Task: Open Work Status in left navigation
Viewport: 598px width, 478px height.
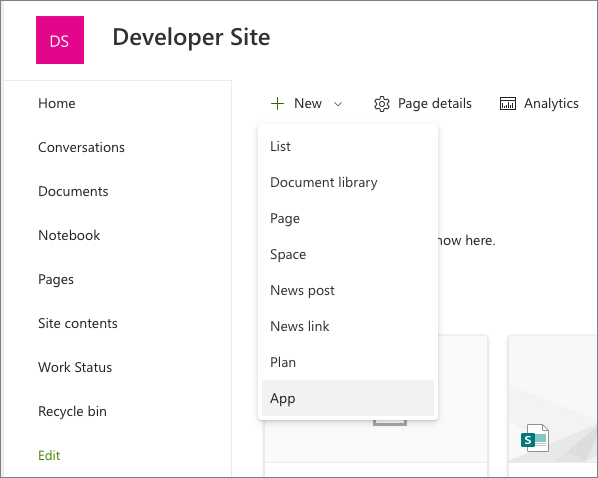Action: pos(75,367)
